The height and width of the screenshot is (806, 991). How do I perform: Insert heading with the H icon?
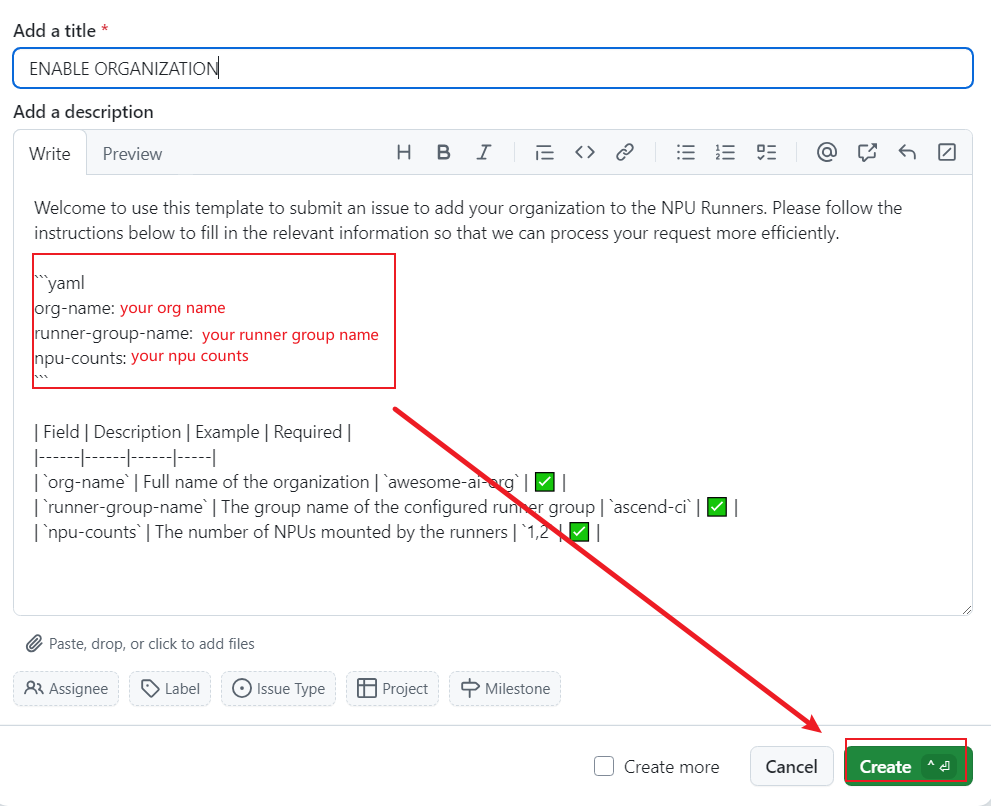click(404, 152)
